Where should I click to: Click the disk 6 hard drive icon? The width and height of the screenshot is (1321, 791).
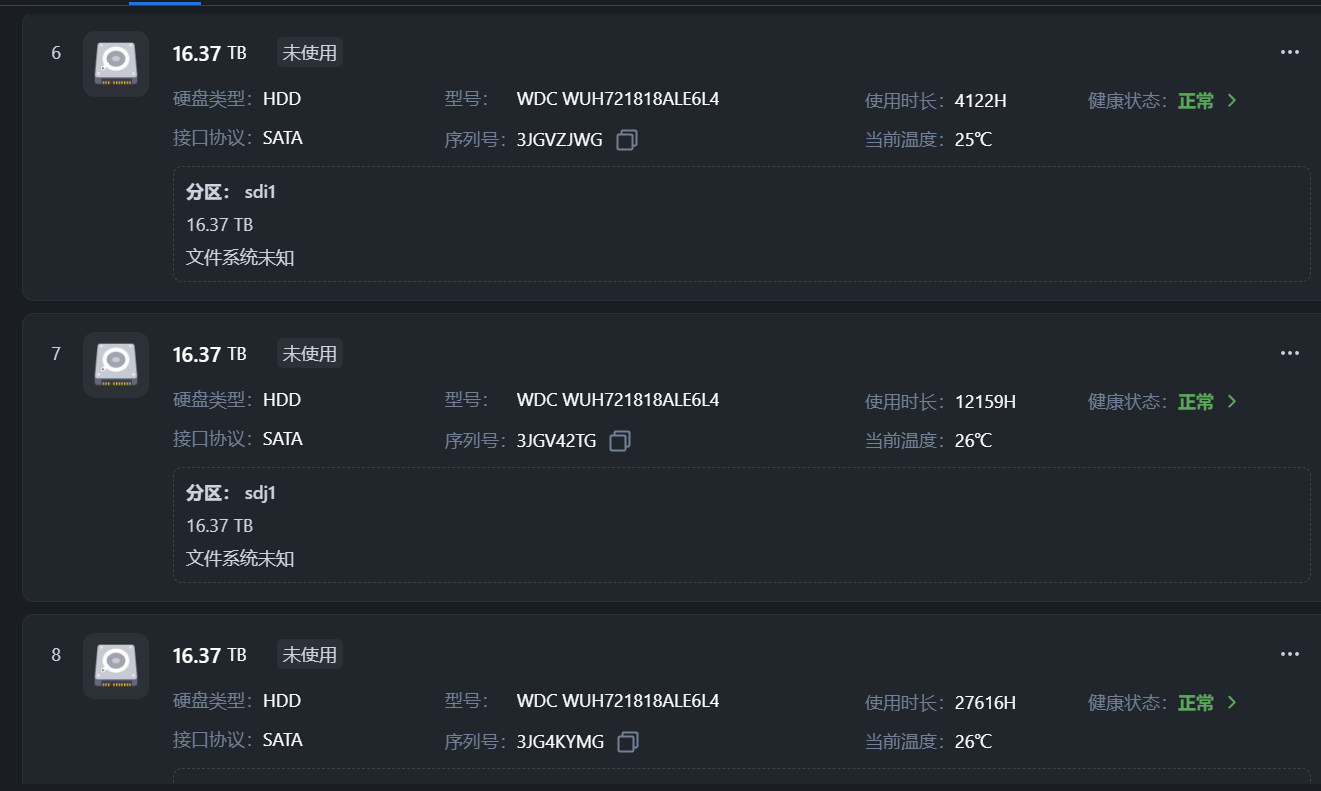coord(116,64)
